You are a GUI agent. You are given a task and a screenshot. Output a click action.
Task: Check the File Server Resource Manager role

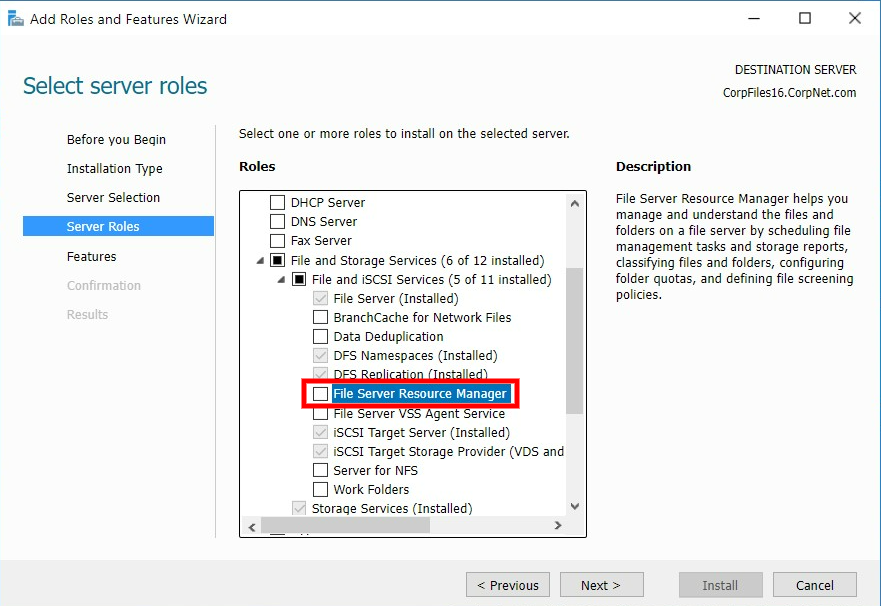tap(320, 393)
